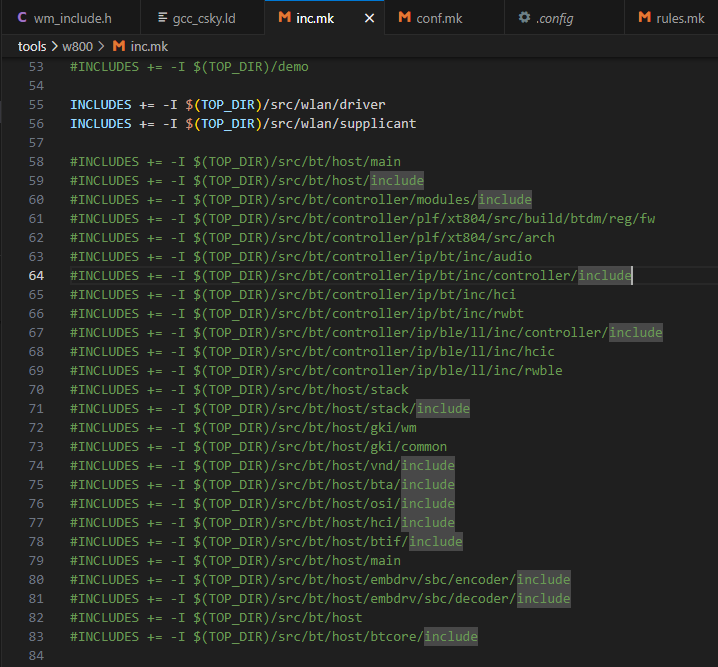Click line number 53 in the gutter

coord(36,67)
